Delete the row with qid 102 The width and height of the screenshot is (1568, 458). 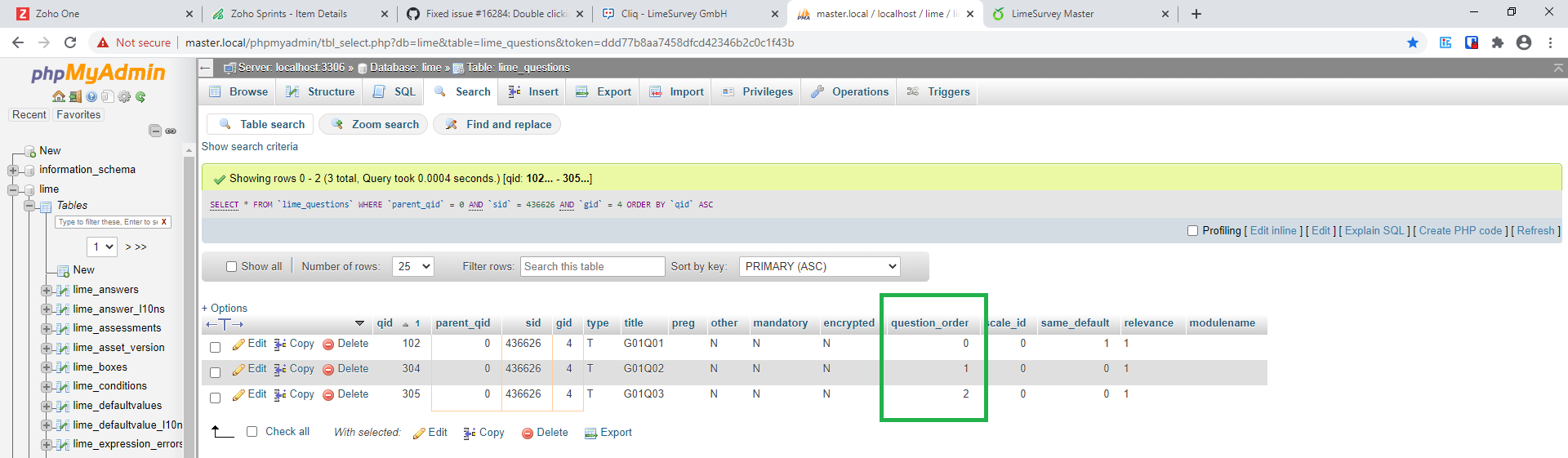[x=345, y=344]
